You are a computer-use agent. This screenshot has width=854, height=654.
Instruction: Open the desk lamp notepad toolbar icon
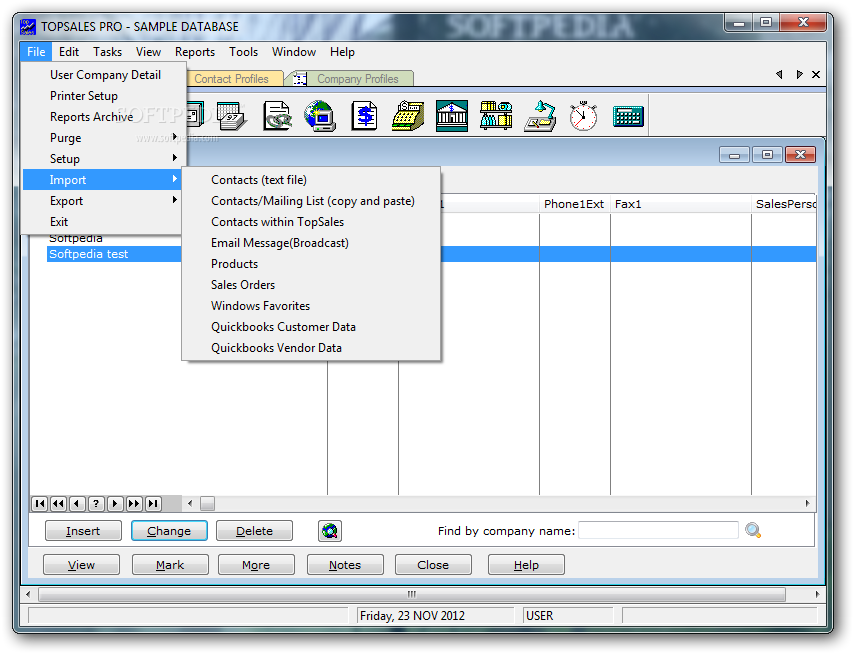[x=540, y=115]
